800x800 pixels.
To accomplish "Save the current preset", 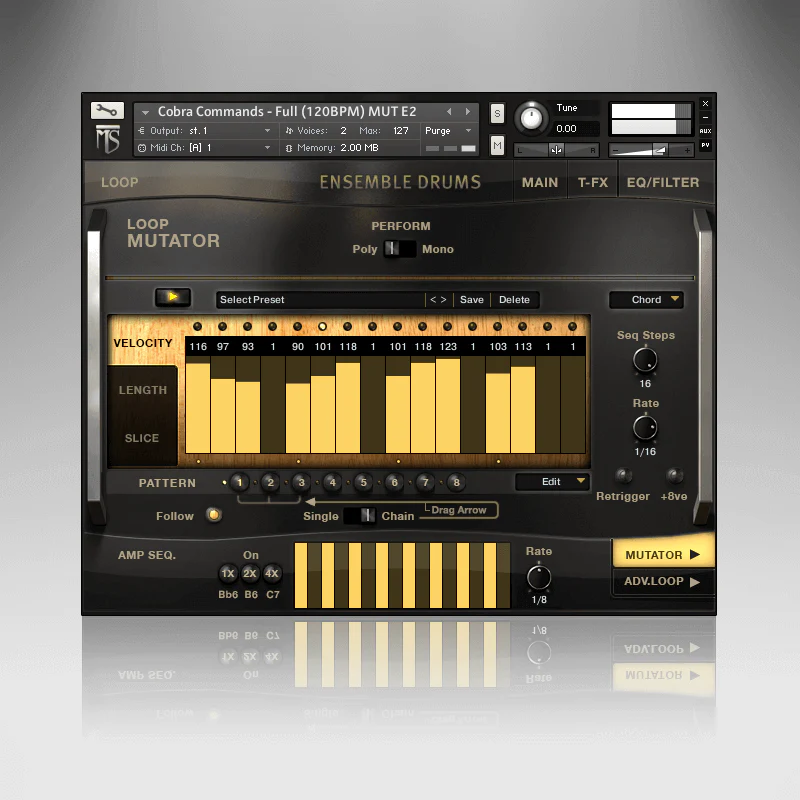I will point(471,300).
